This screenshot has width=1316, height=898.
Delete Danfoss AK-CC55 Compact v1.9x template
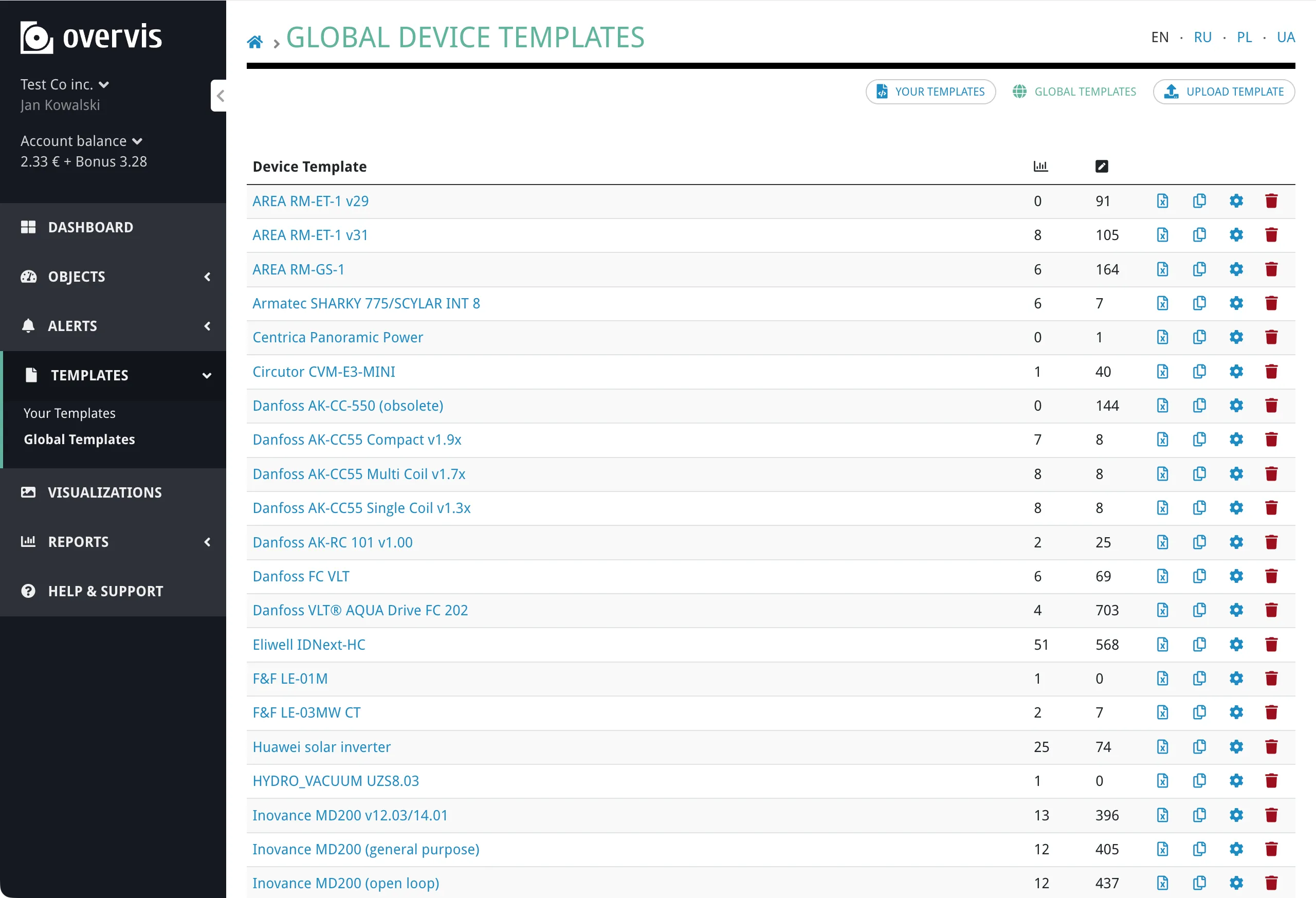(x=1271, y=439)
